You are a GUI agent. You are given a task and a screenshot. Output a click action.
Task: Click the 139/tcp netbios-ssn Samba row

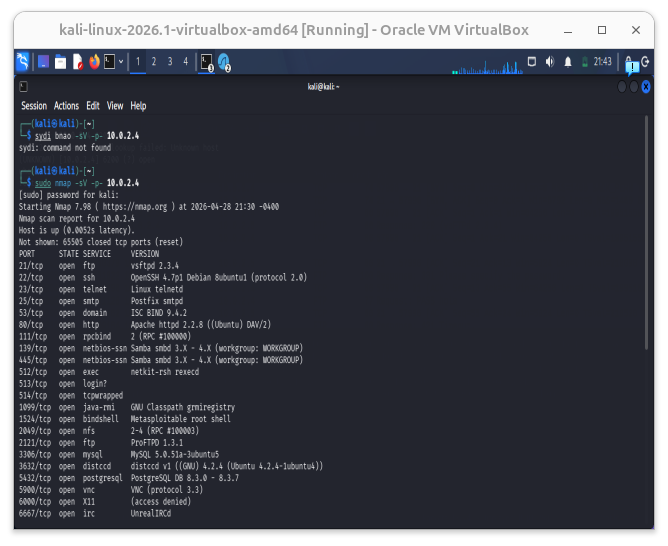pos(161,348)
